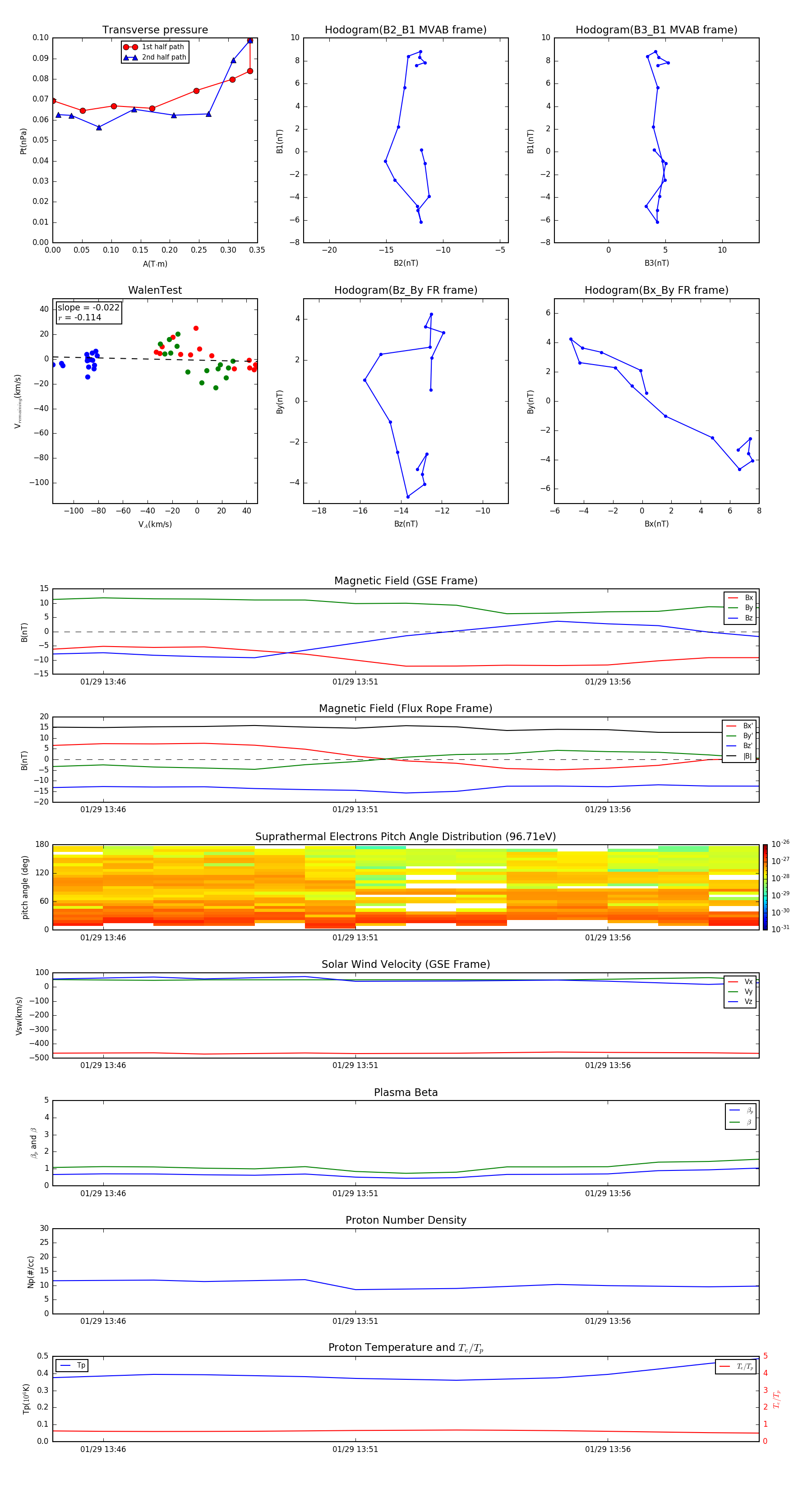
Task: Click 'Hodogram(Bx_By FR frame)' title
Action: point(656,290)
